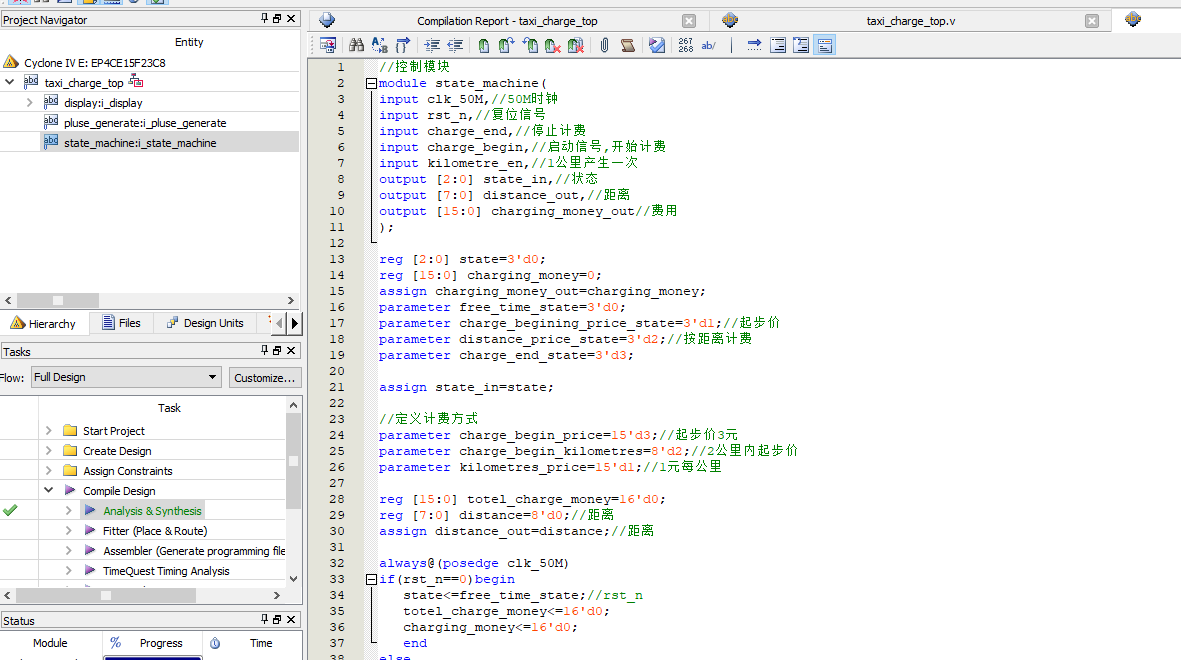Click the Replace text (A to B) icon
1181x660 pixels.
pyautogui.click(x=380, y=45)
